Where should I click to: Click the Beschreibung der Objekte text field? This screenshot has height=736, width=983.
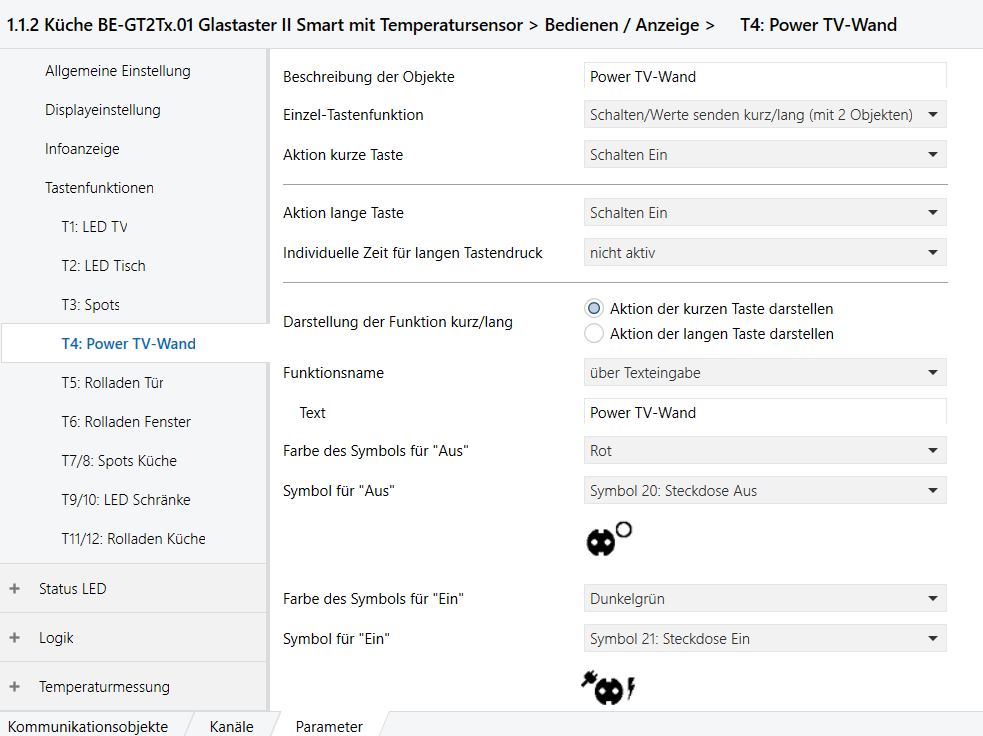coord(764,77)
